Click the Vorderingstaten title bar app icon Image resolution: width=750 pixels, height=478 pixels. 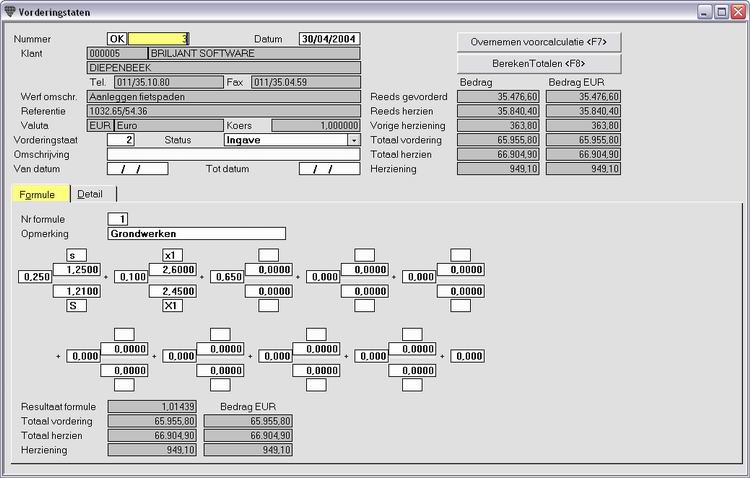coord(10,11)
